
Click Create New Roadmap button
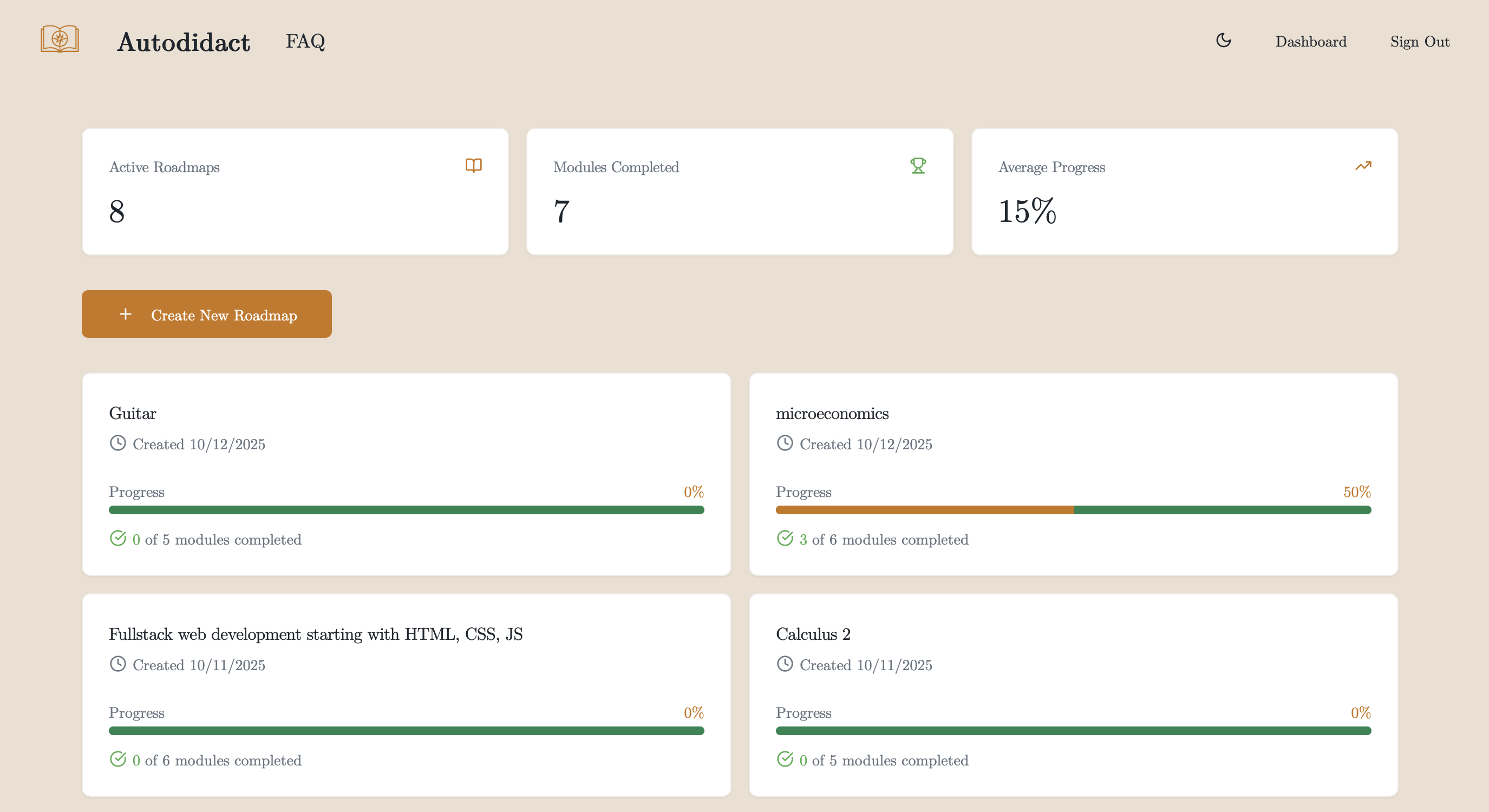pos(206,315)
